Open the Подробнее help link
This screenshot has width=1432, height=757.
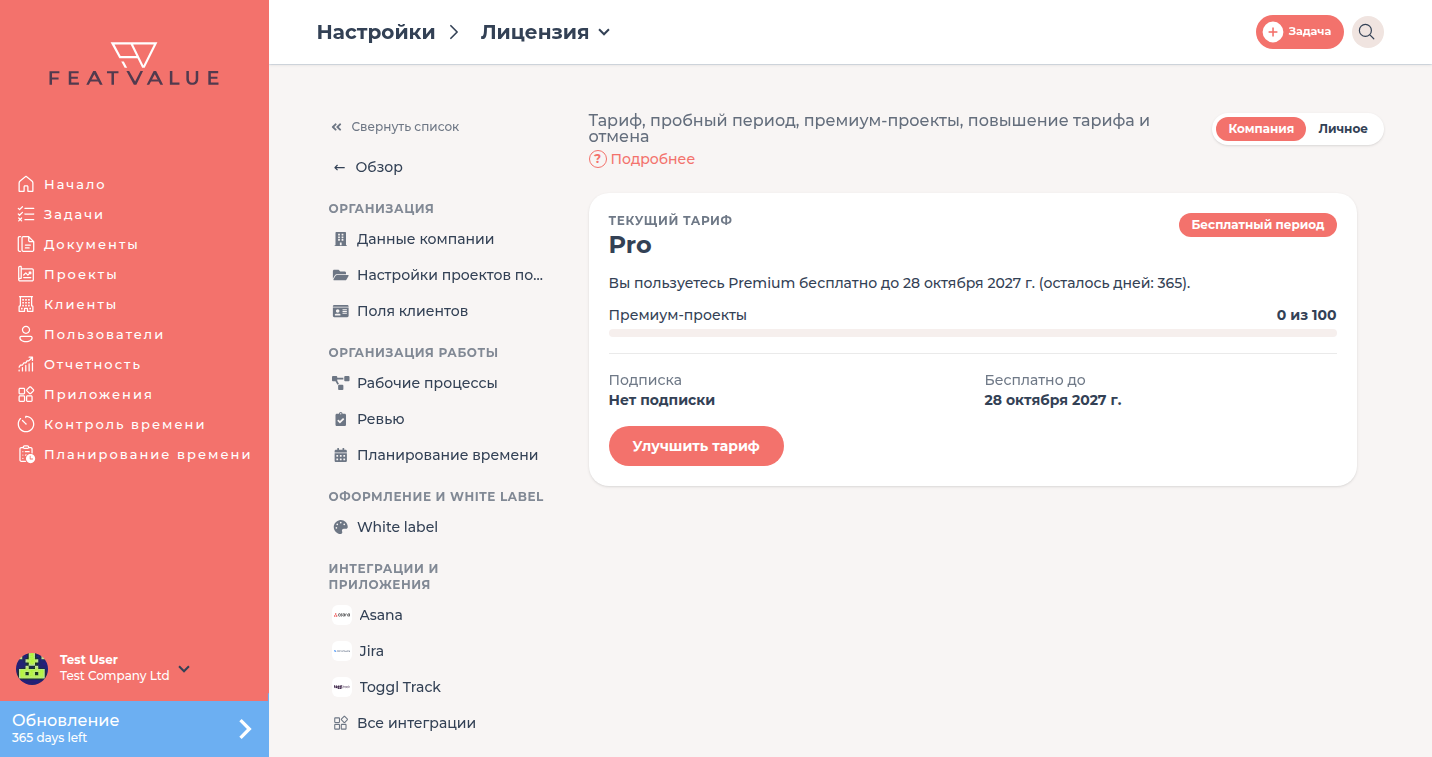coord(642,159)
